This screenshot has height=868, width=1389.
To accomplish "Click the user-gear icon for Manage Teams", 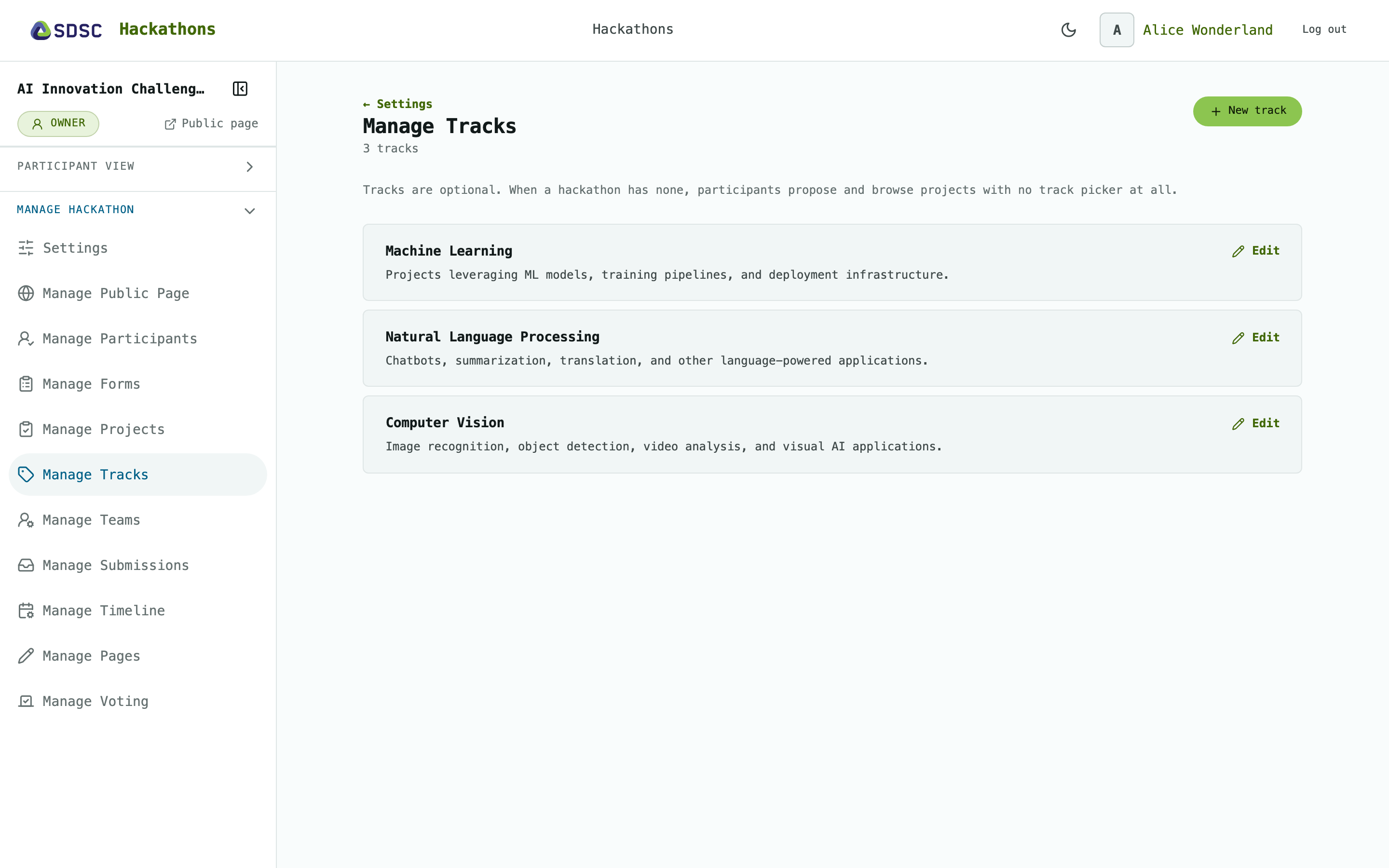I will point(26,520).
